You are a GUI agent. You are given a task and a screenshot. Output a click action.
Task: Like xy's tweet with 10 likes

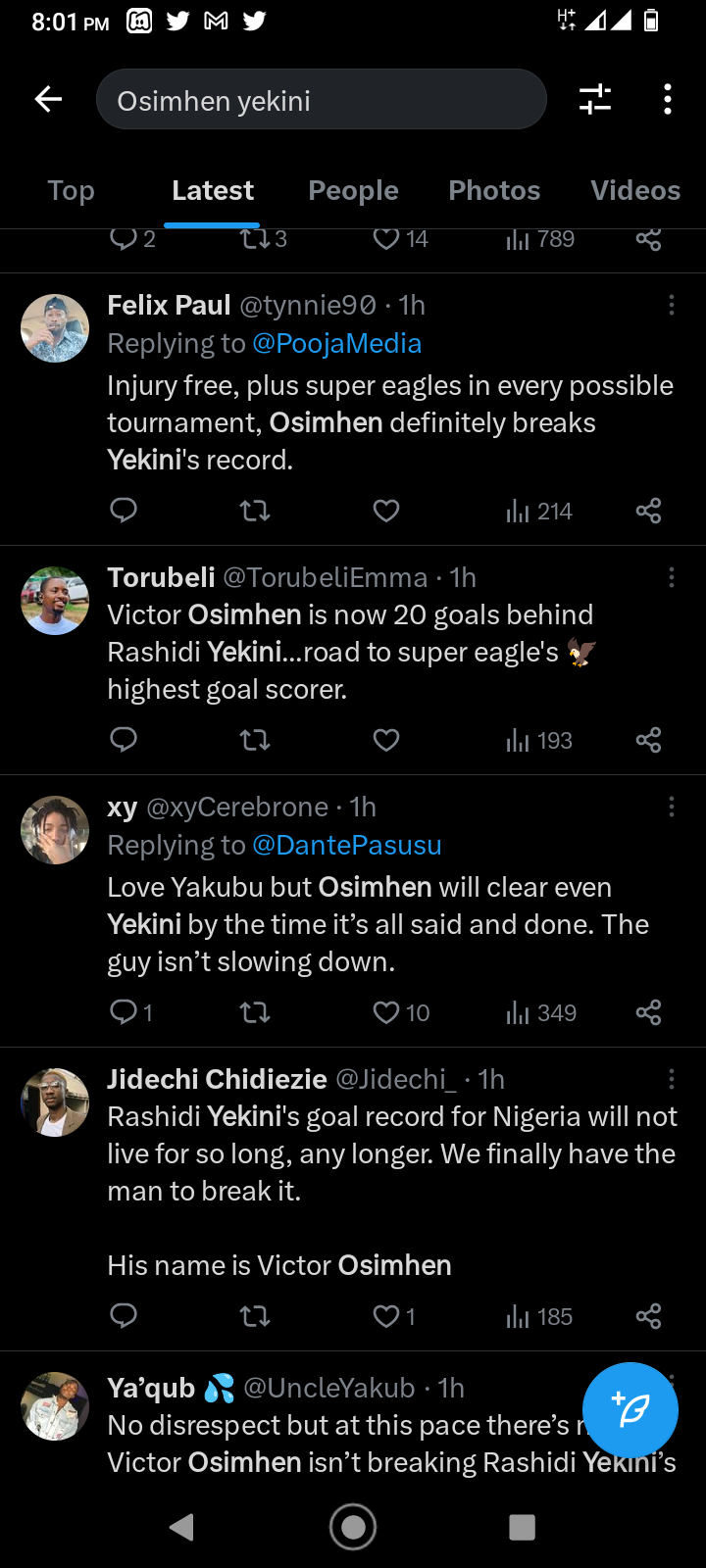386,1012
